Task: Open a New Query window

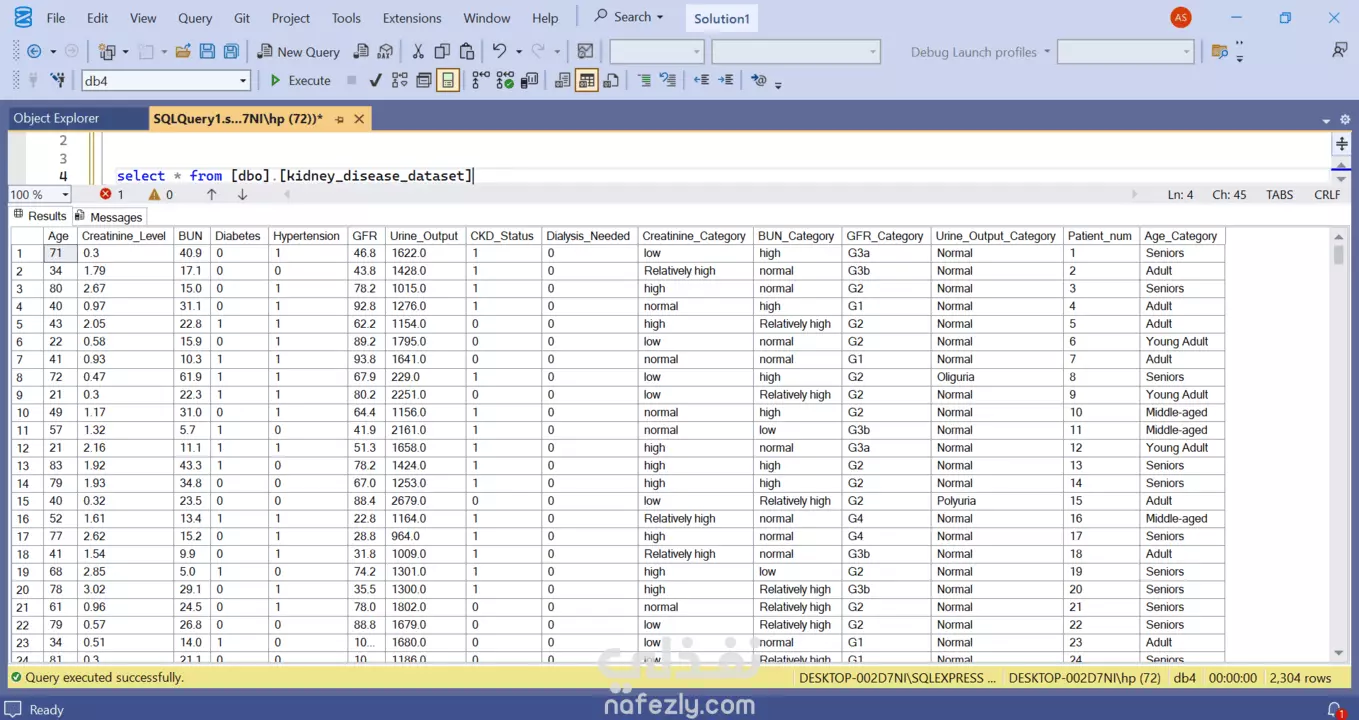Action: [298, 52]
